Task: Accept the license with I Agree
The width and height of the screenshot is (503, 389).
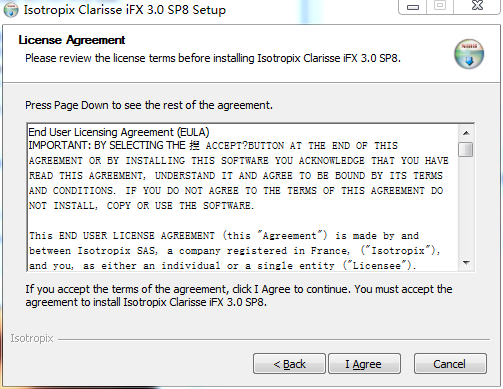Action: click(x=364, y=364)
